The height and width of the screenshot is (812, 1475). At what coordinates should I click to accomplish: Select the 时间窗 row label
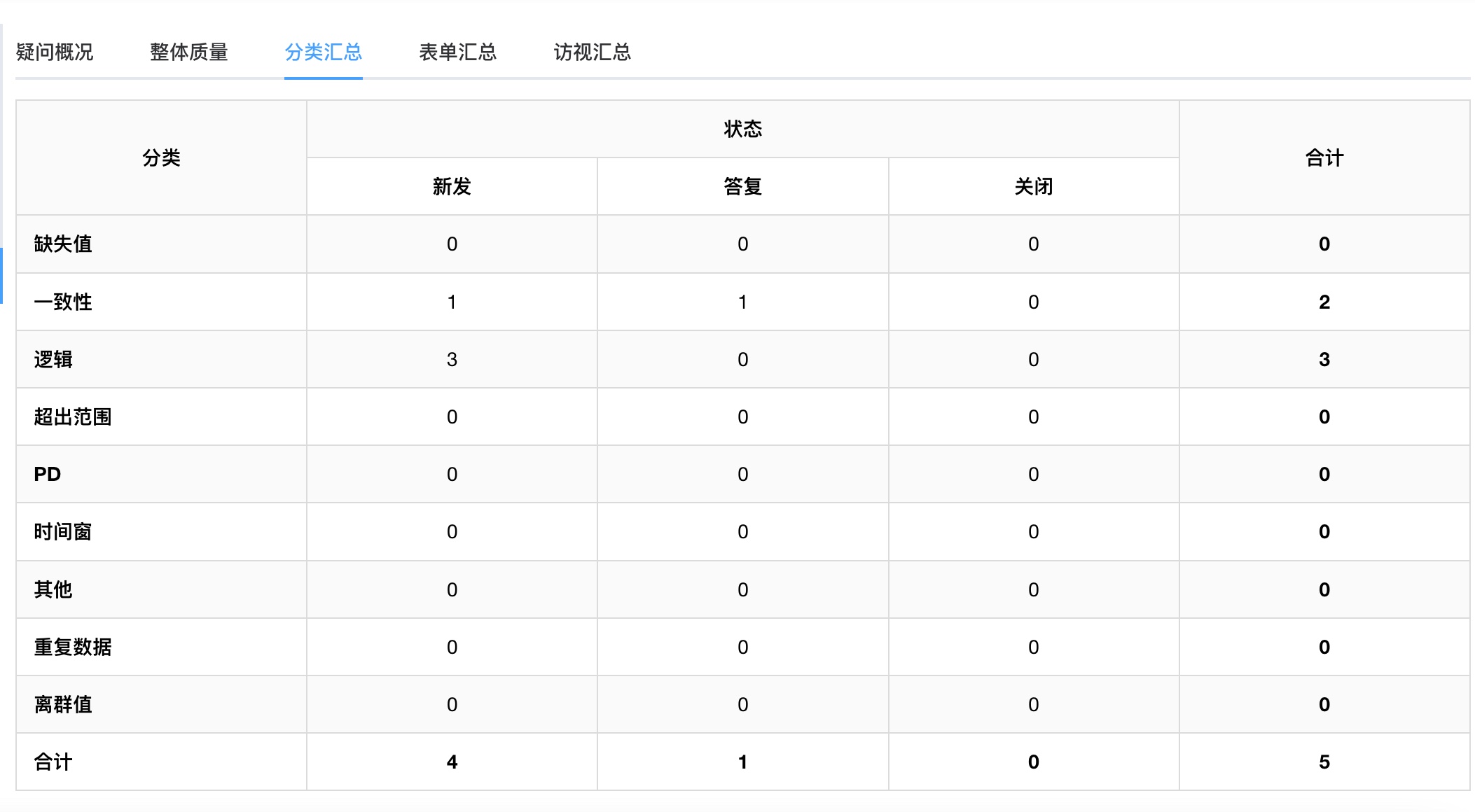coord(62,531)
